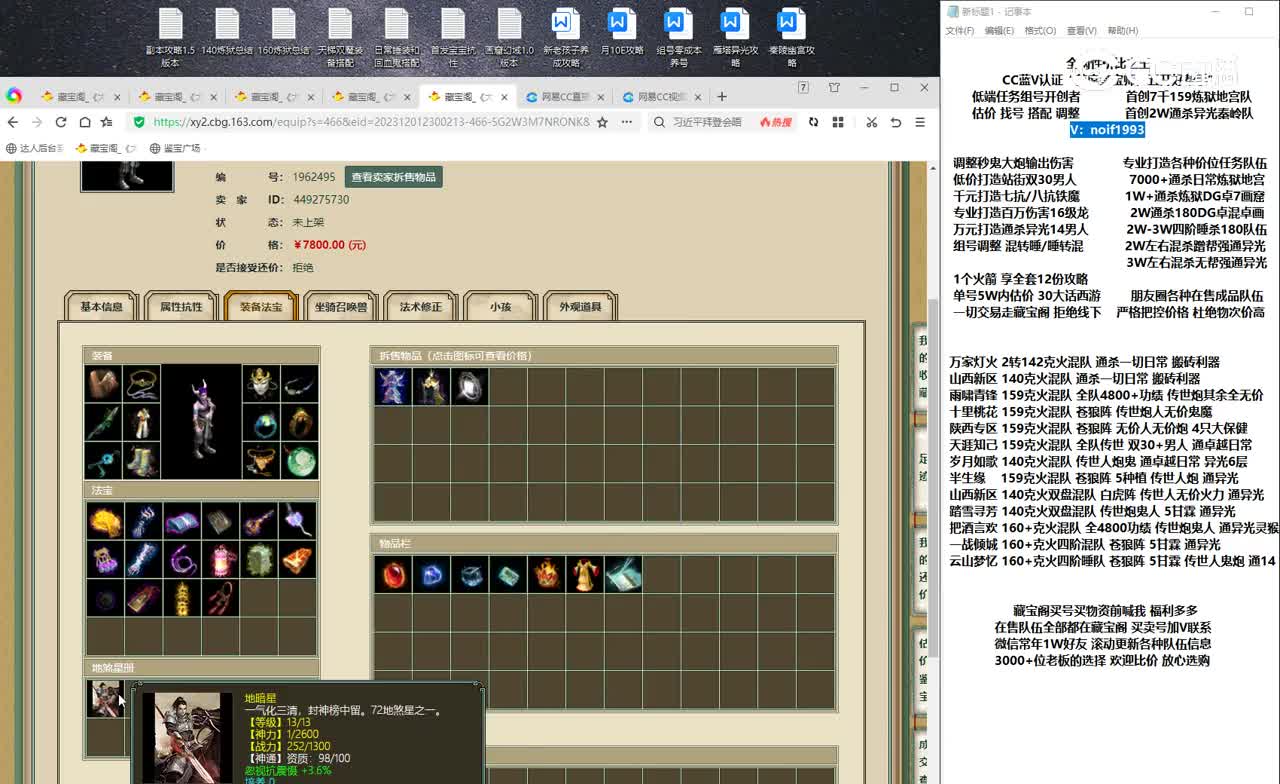Select the glowing book item in 物品栏

(623, 574)
